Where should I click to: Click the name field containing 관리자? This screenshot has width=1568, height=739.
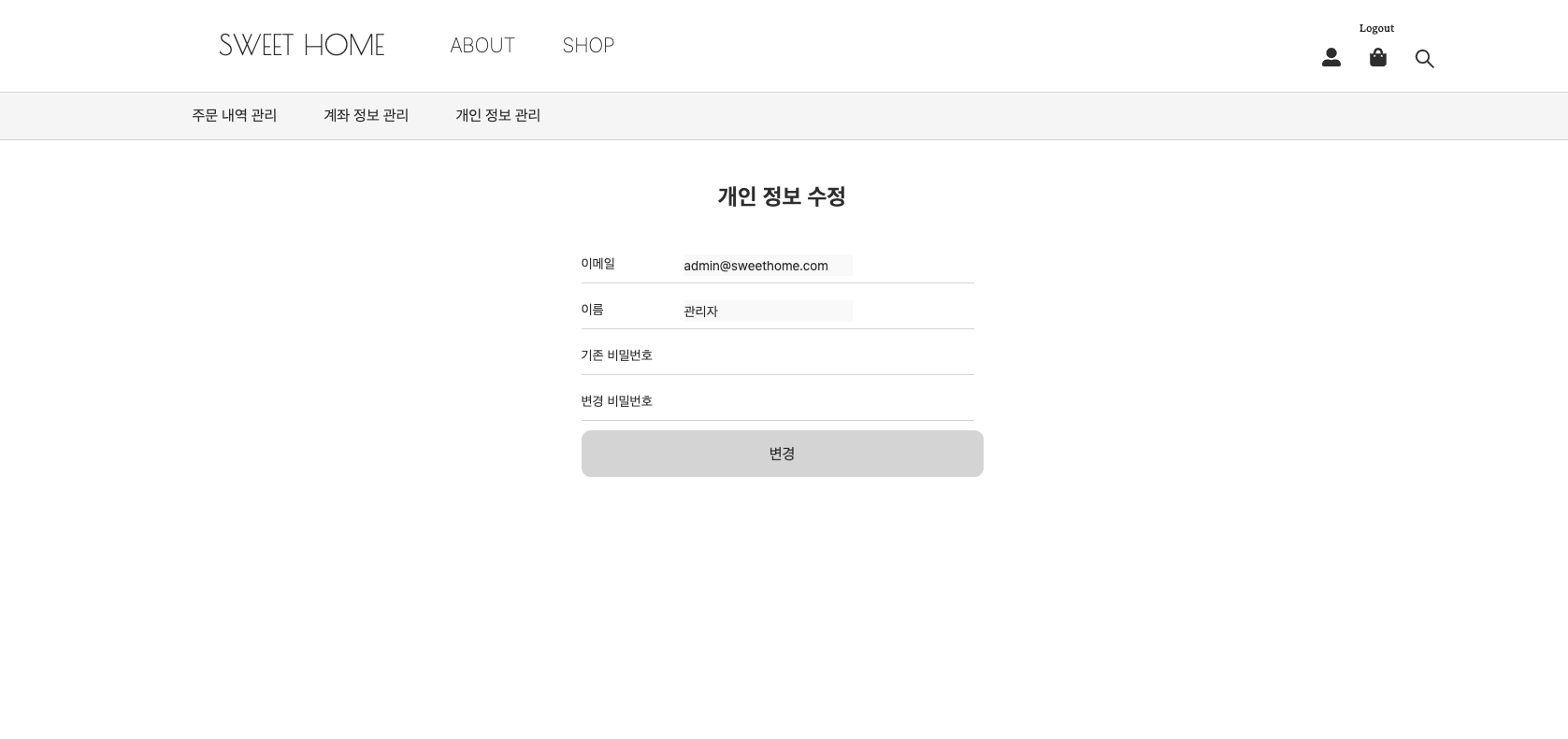click(x=768, y=312)
